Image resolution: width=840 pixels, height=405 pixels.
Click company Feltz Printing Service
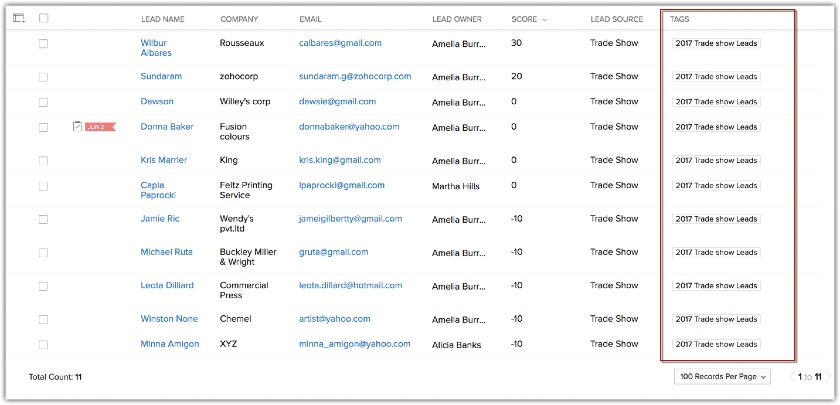[x=246, y=190]
